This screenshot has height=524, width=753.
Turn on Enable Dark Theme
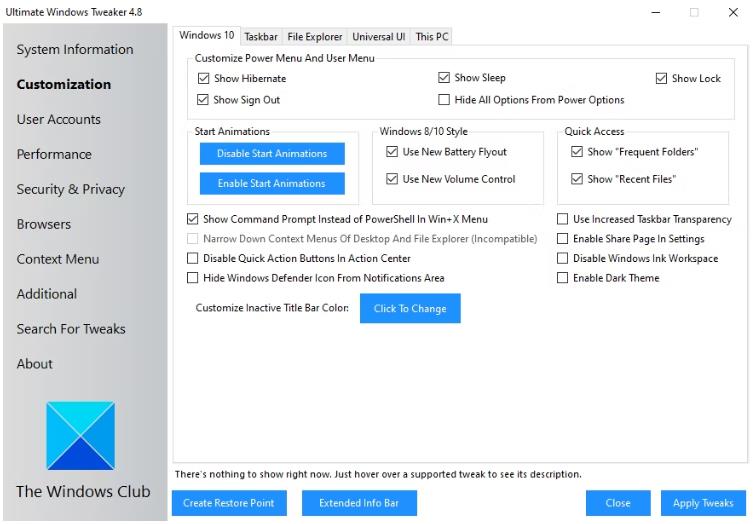[562, 278]
